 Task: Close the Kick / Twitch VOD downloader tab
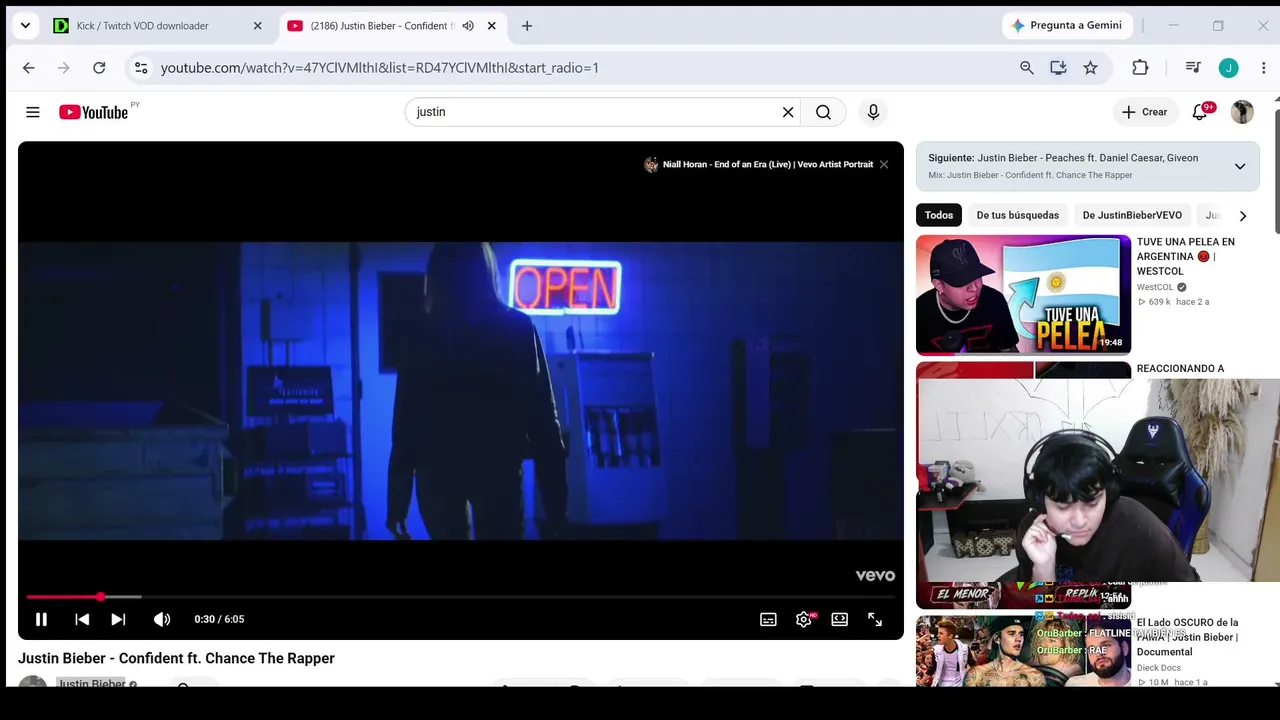(x=257, y=26)
